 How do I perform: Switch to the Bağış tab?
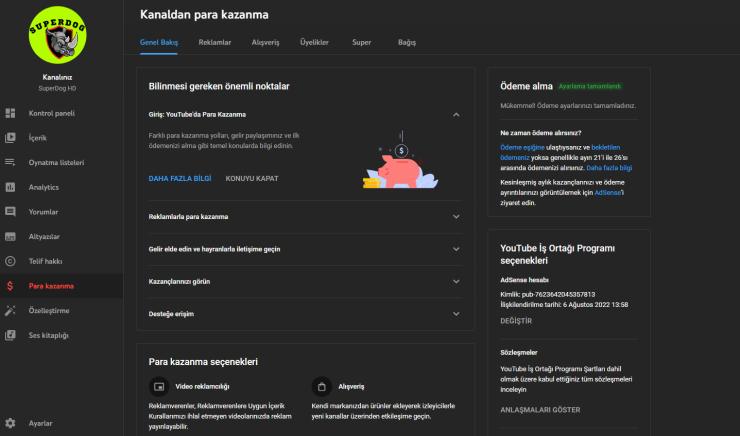point(407,42)
